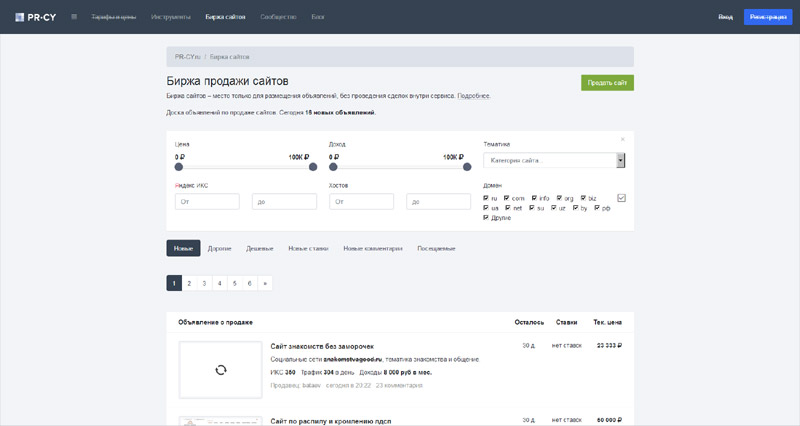Switch to the Новые комментарии tab
Screen dimensions: 800x426
click(372, 248)
